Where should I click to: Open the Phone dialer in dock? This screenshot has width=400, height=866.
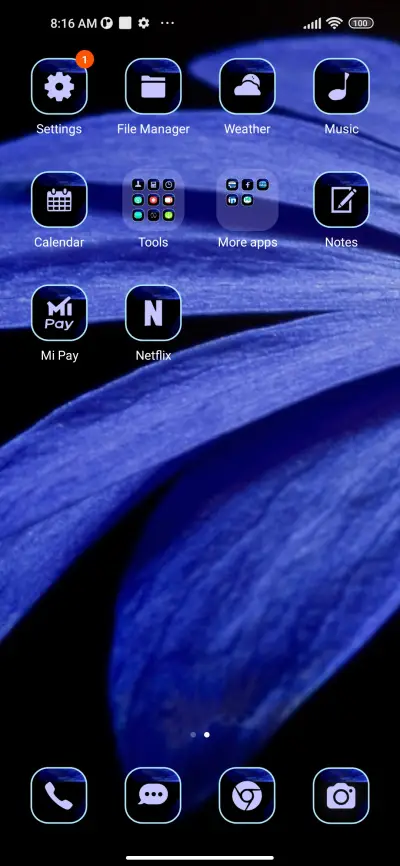(59, 795)
